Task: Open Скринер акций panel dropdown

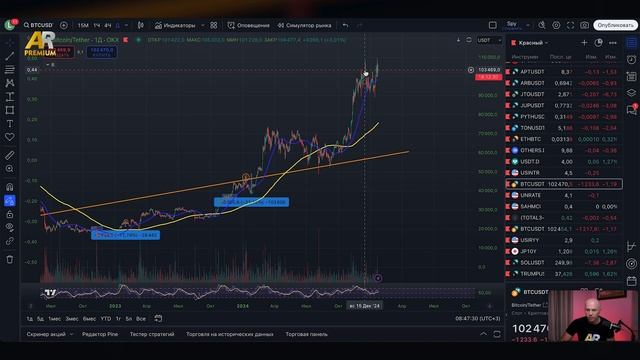Action: pyautogui.click(x=50, y=334)
